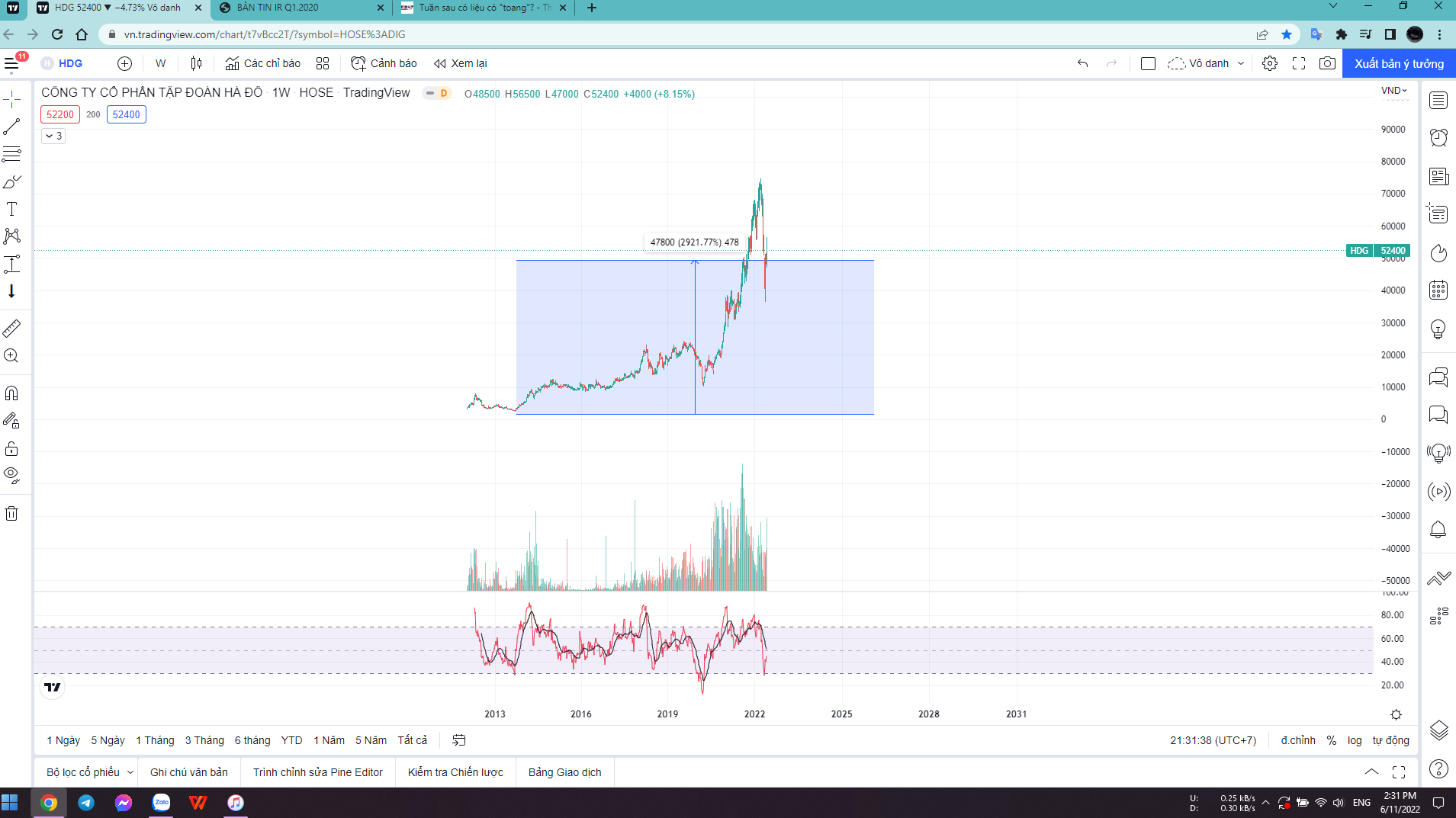Screen dimensions: 1456x818
Task: Click the 52400 buy price button
Action: (127, 114)
